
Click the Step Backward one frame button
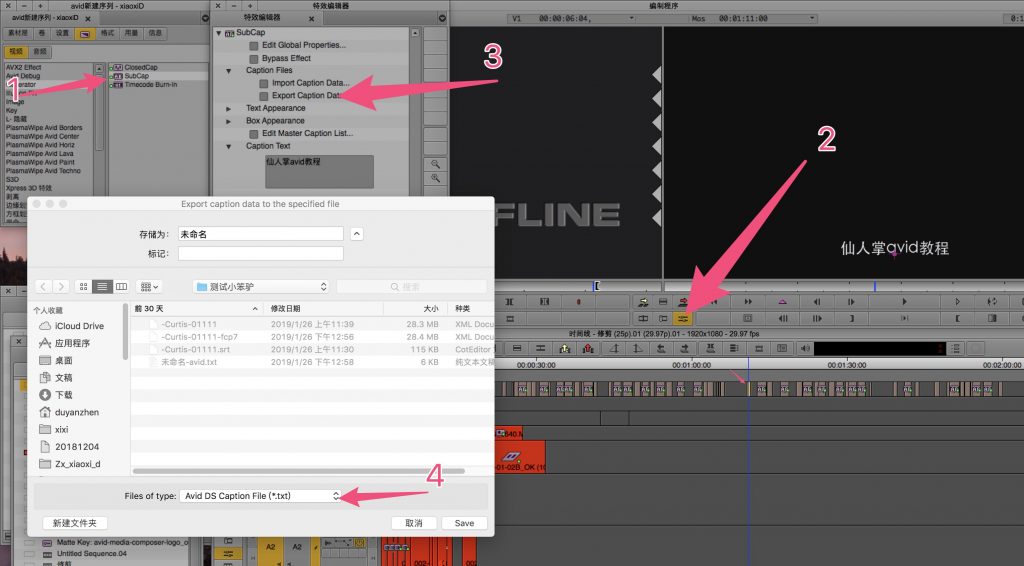click(x=816, y=302)
